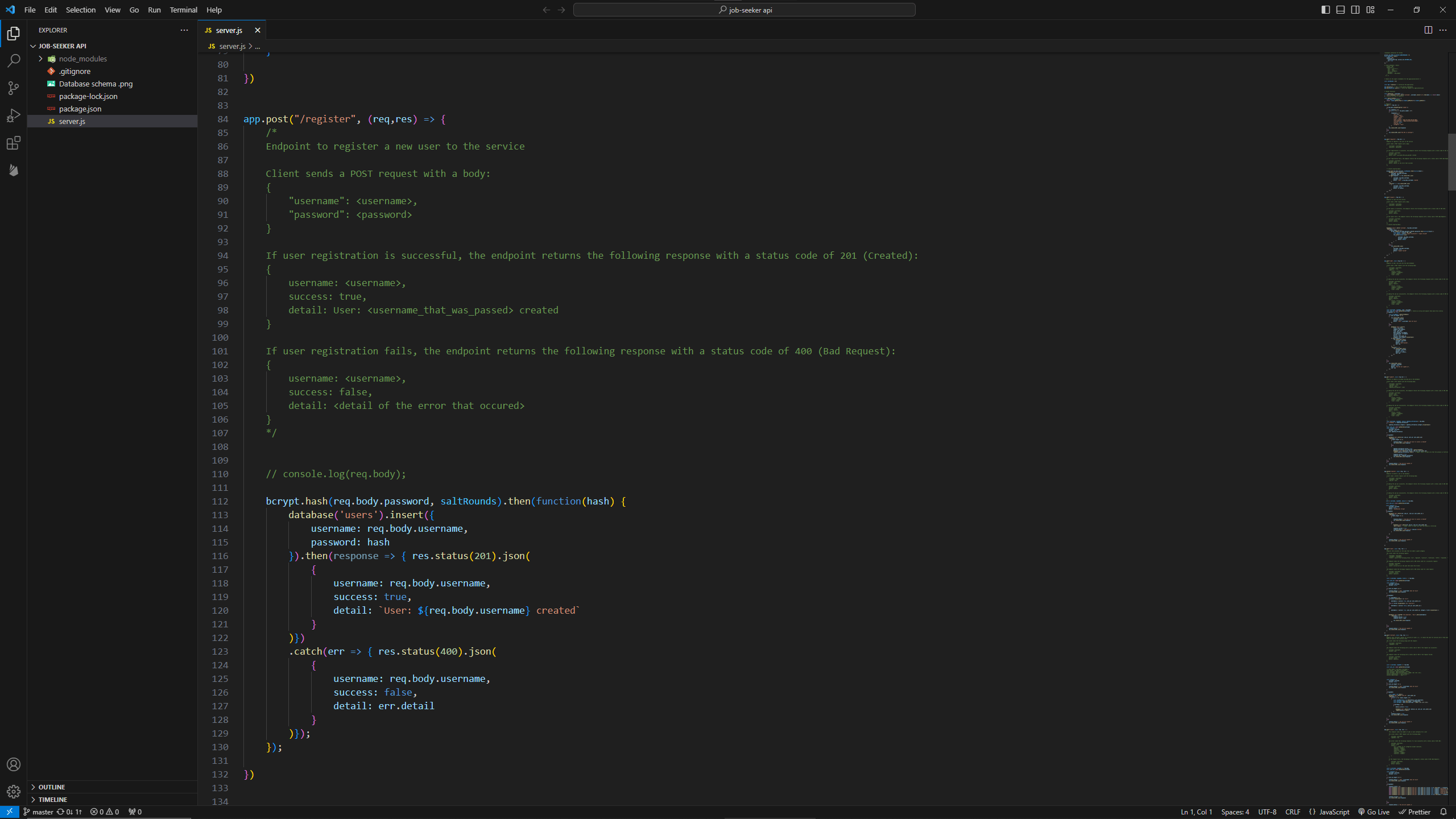The height and width of the screenshot is (819, 1456).
Task: Click the Split Editor Right icon
Action: (1428, 30)
